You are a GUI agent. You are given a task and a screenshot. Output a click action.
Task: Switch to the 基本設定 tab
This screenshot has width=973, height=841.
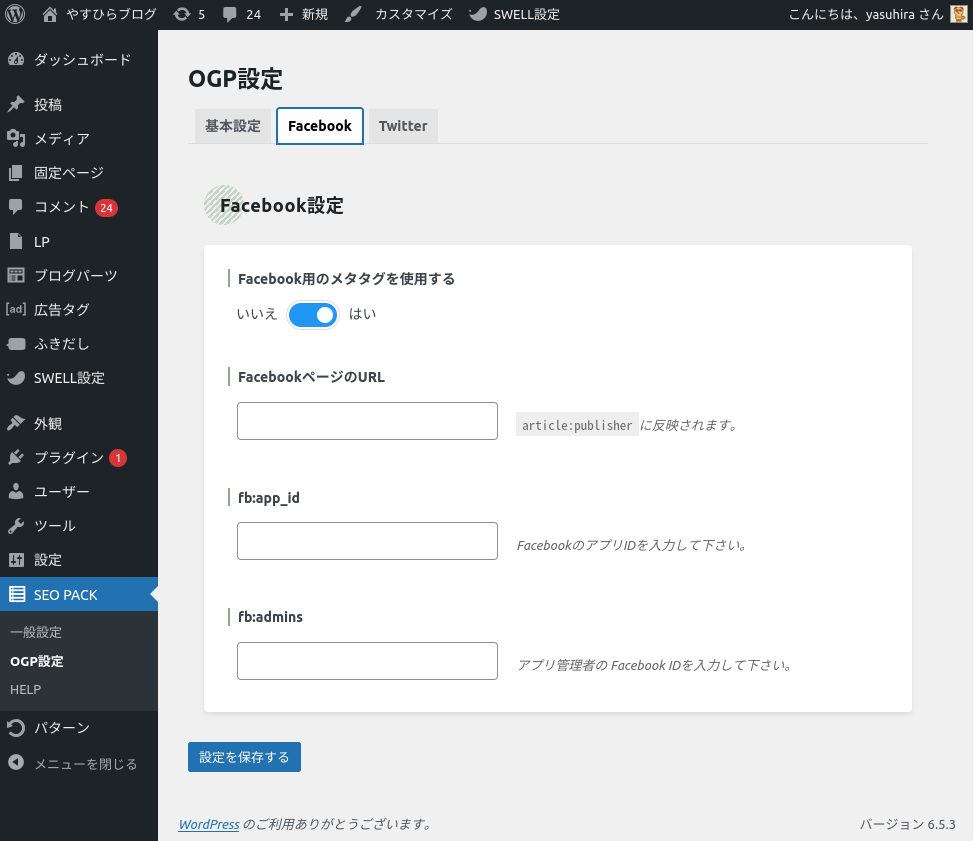tap(232, 126)
